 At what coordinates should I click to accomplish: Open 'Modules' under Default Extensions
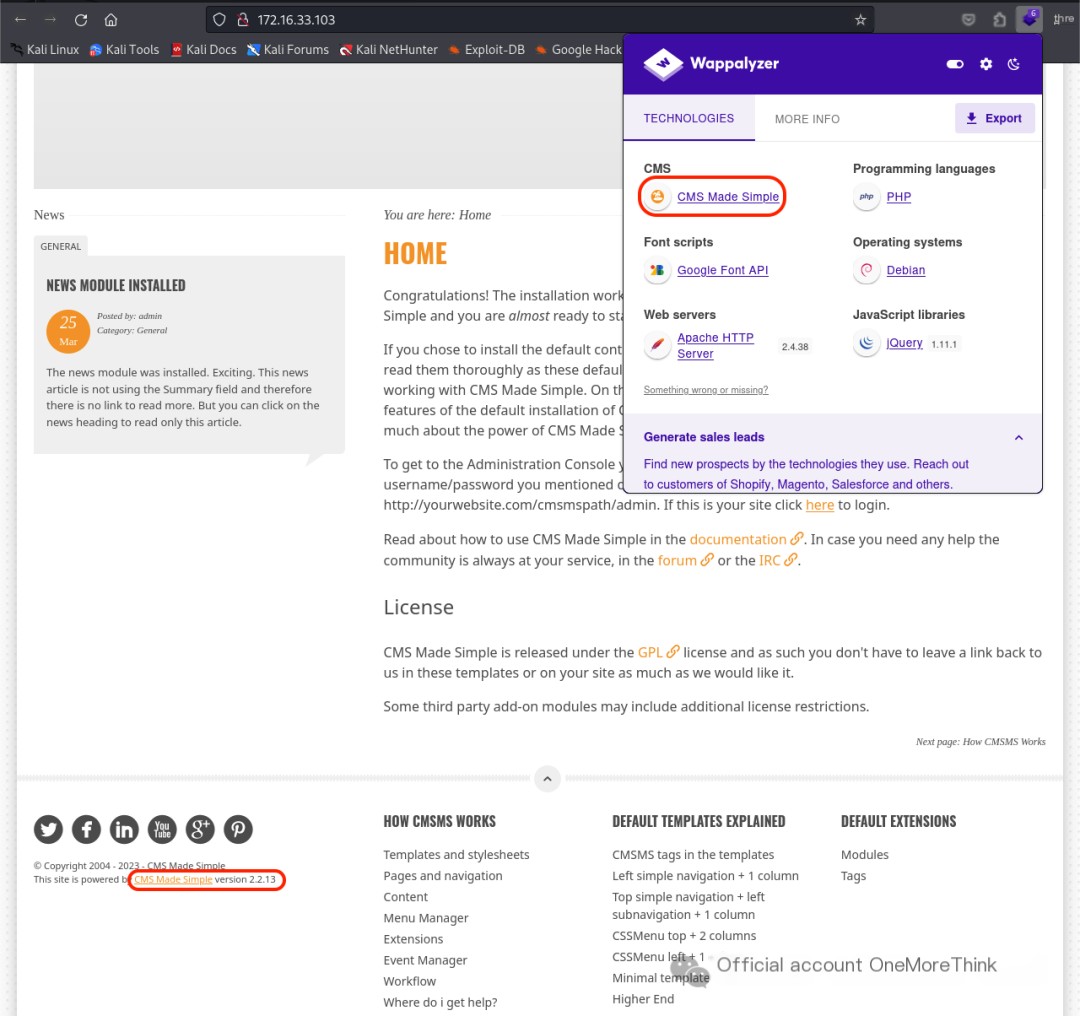point(864,854)
